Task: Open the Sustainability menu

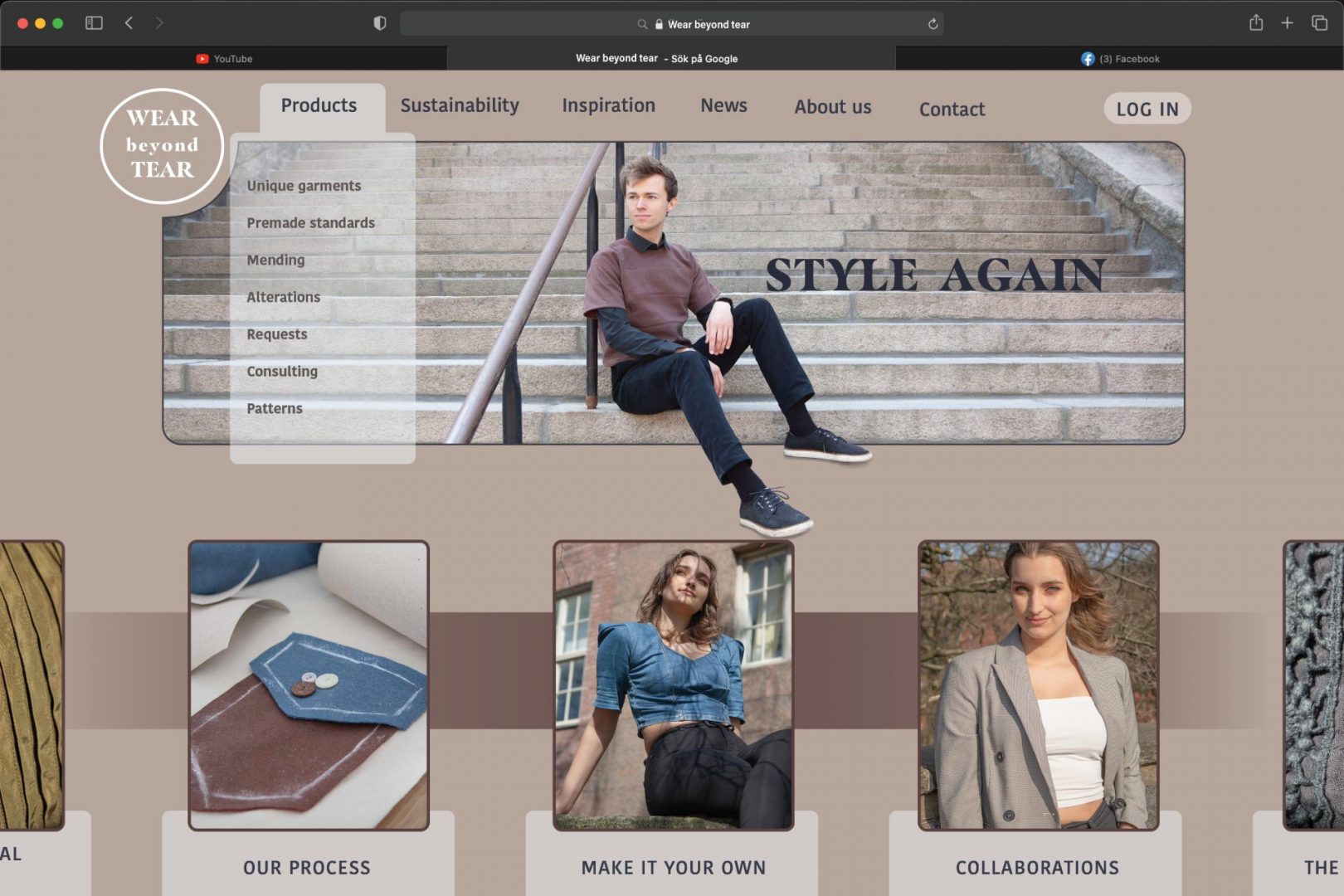Action: tap(460, 105)
